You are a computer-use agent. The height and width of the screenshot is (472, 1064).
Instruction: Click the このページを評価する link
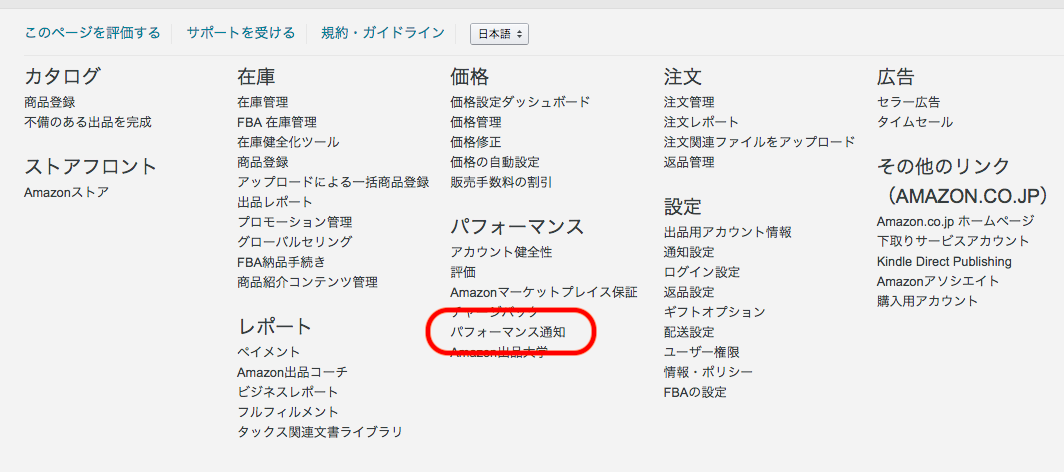[92, 33]
